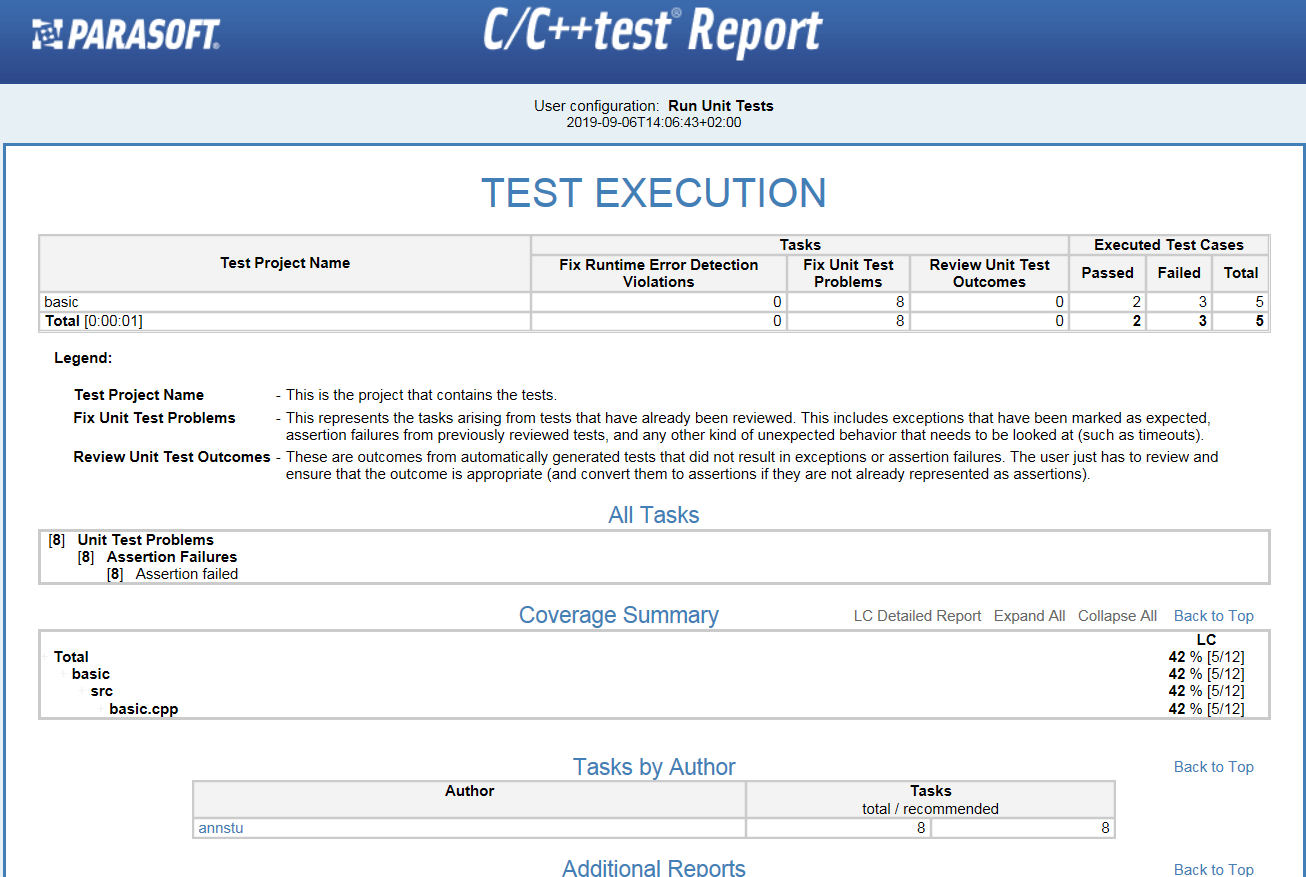Click Collapse All in Coverage Summary
Image resolution: width=1306 pixels, height=877 pixels.
[x=1117, y=616]
